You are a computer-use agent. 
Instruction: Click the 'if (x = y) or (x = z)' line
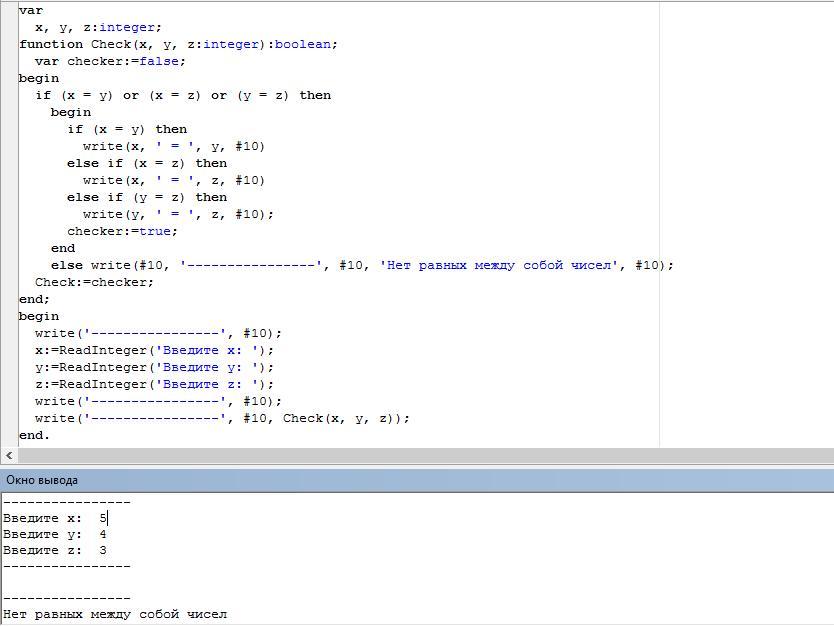[x=183, y=95]
